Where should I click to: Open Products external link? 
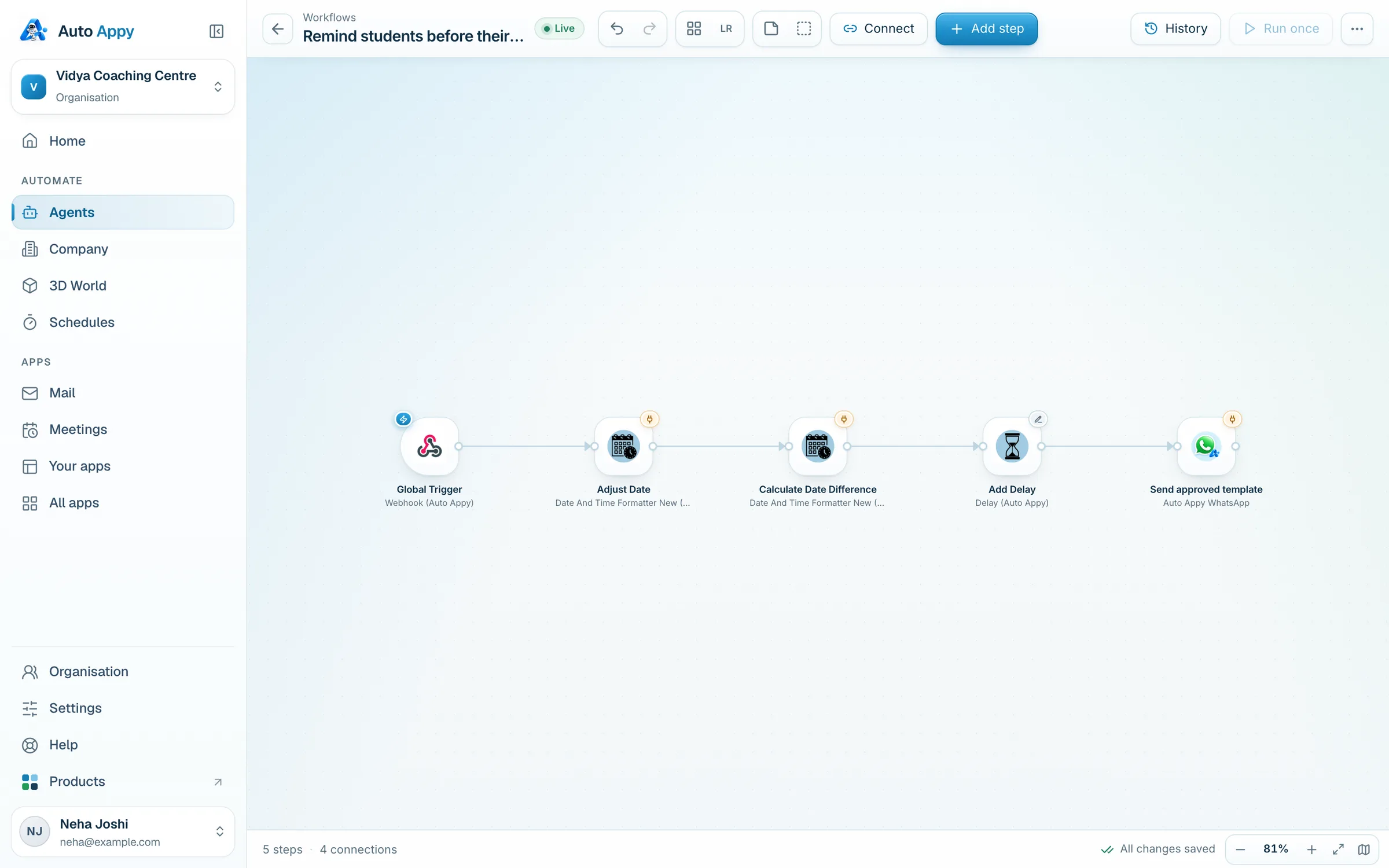123,782
